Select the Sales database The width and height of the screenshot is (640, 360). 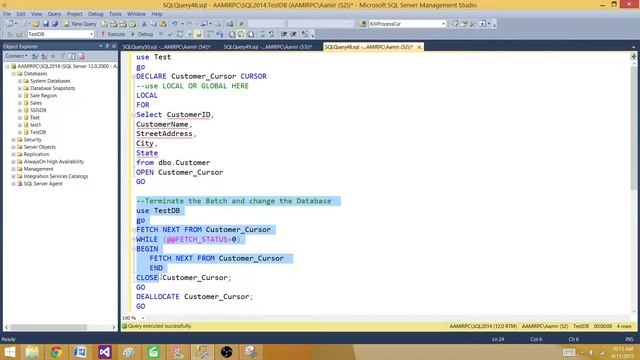(36, 103)
